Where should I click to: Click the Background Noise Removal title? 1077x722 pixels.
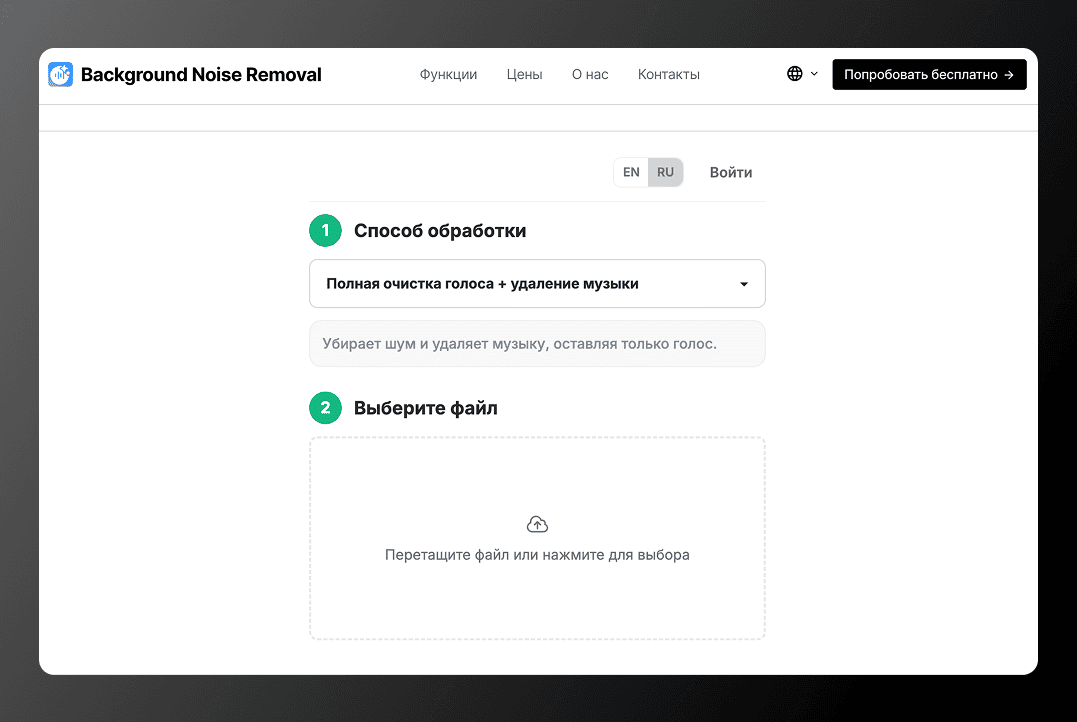(201, 74)
